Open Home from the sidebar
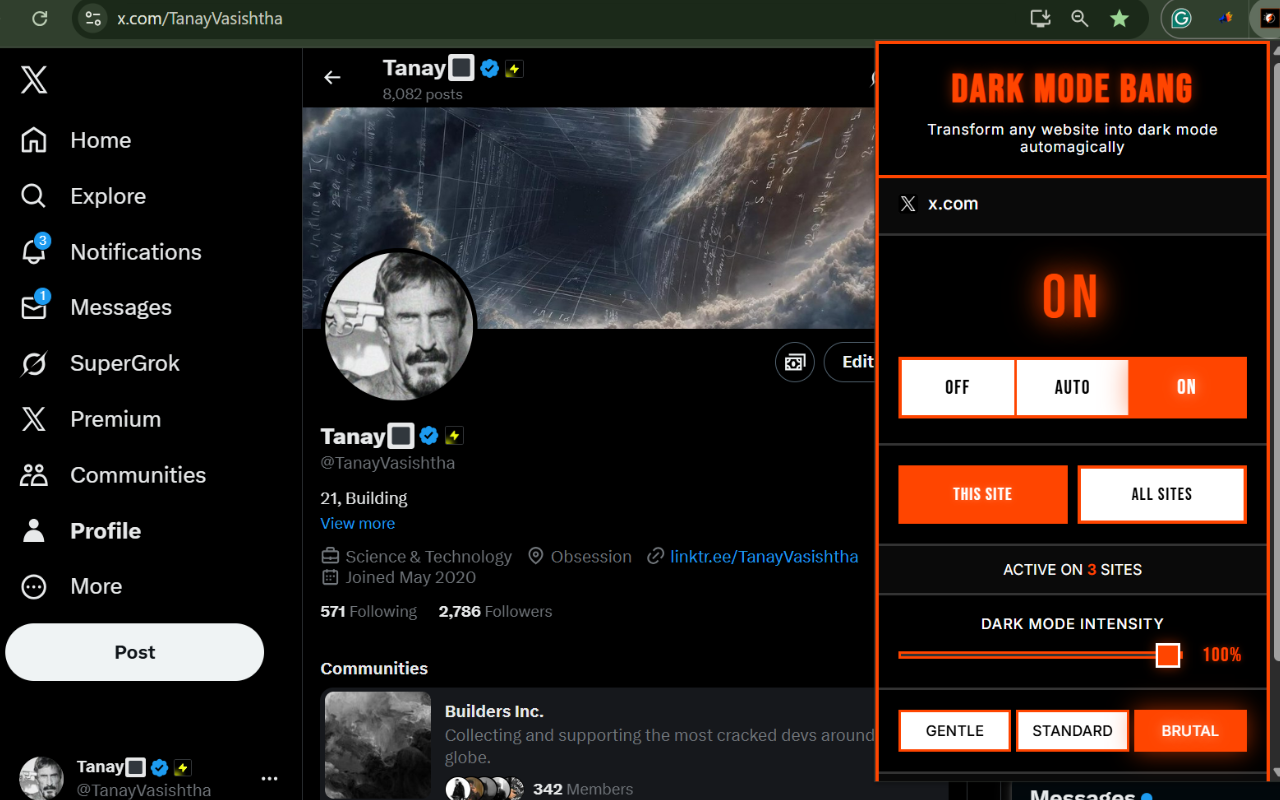Viewport: 1280px width, 800px height. click(76, 140)
